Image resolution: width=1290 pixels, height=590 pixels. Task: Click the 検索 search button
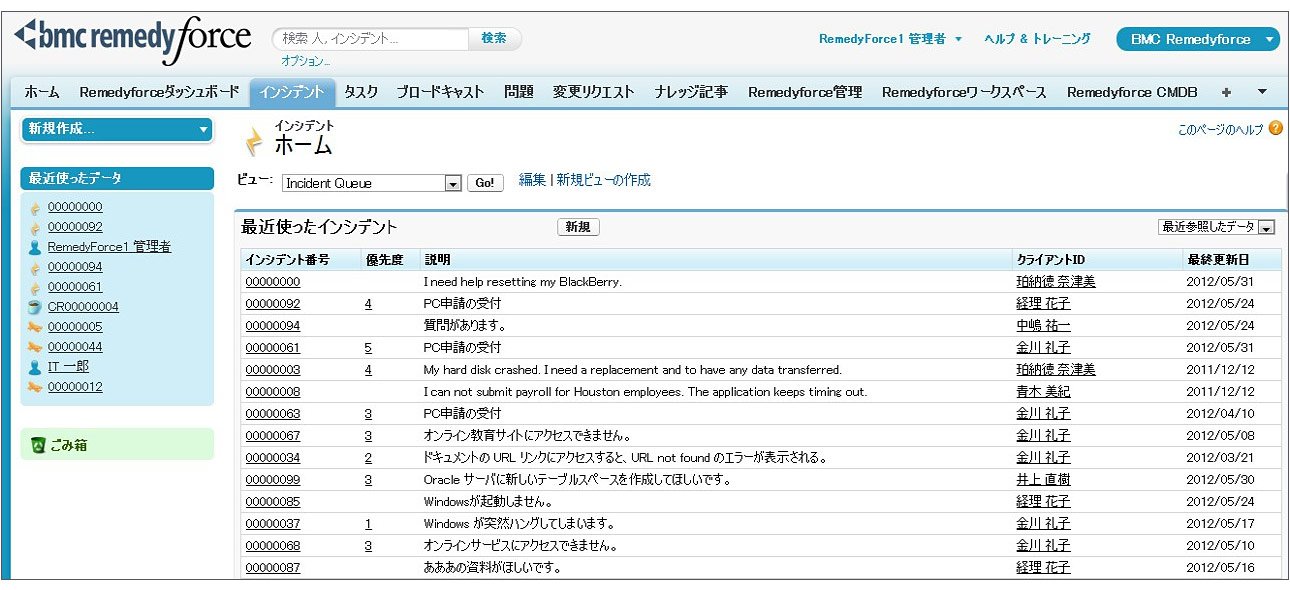pos(494,38)
